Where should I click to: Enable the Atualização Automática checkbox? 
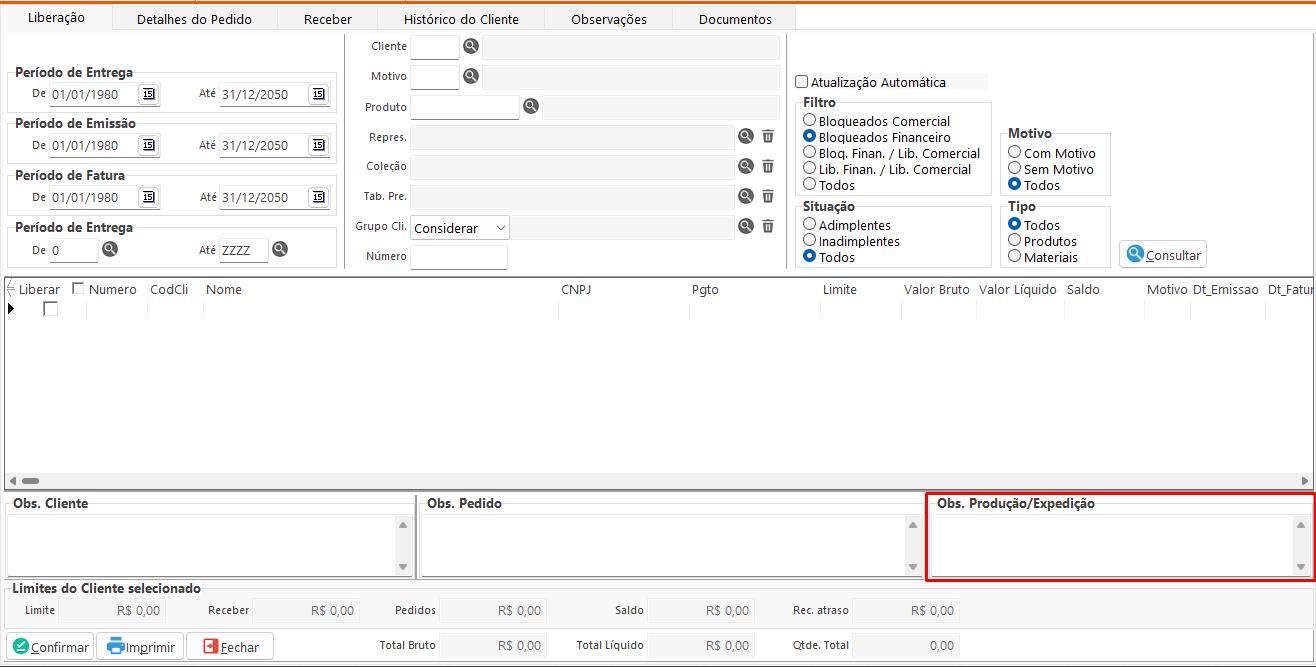click(801, 83)
